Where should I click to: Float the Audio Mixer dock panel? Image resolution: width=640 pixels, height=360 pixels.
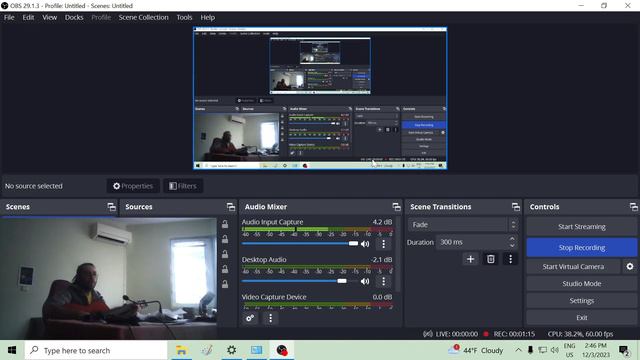point(396,207)
